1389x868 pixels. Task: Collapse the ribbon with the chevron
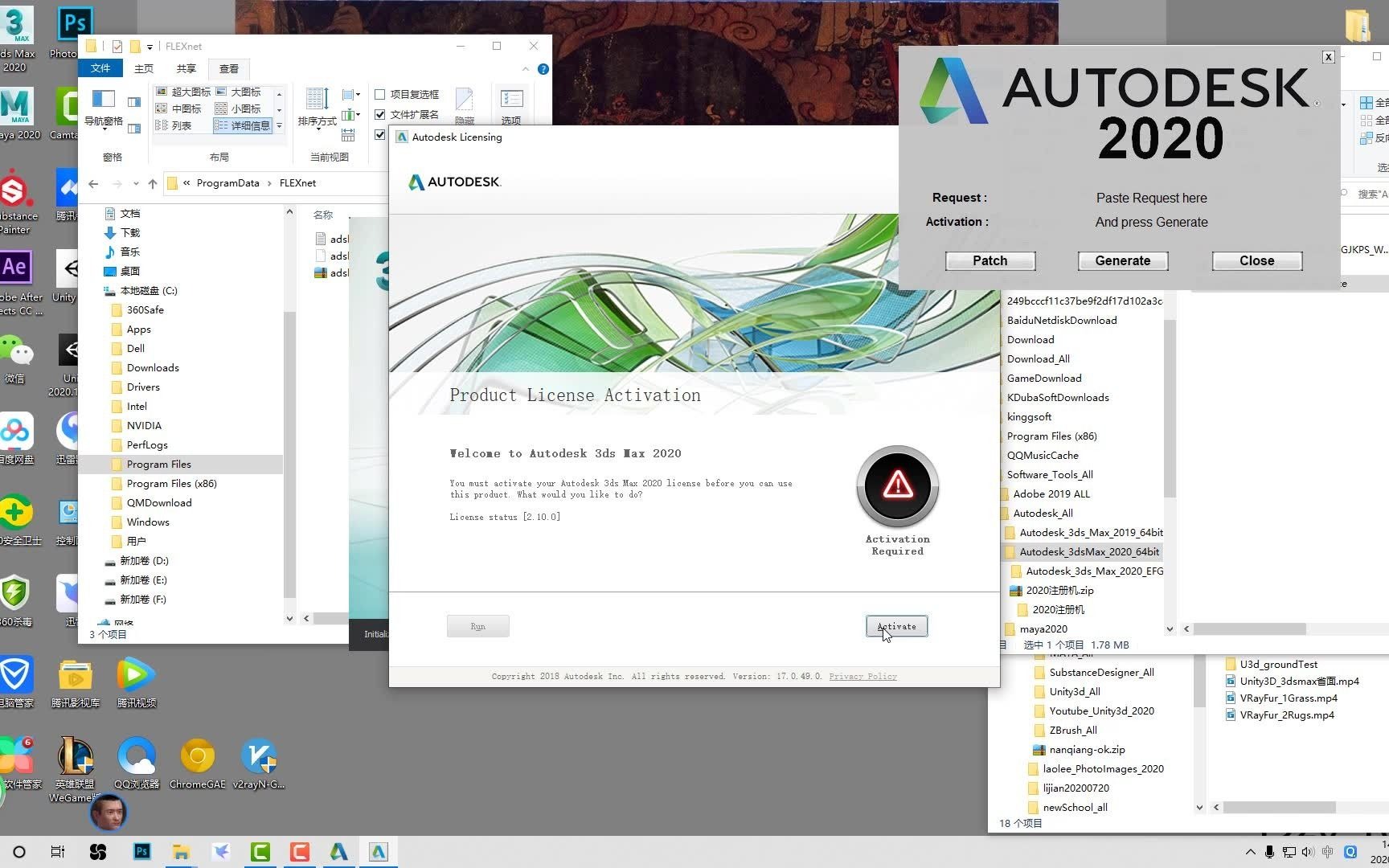click(526, 69)
